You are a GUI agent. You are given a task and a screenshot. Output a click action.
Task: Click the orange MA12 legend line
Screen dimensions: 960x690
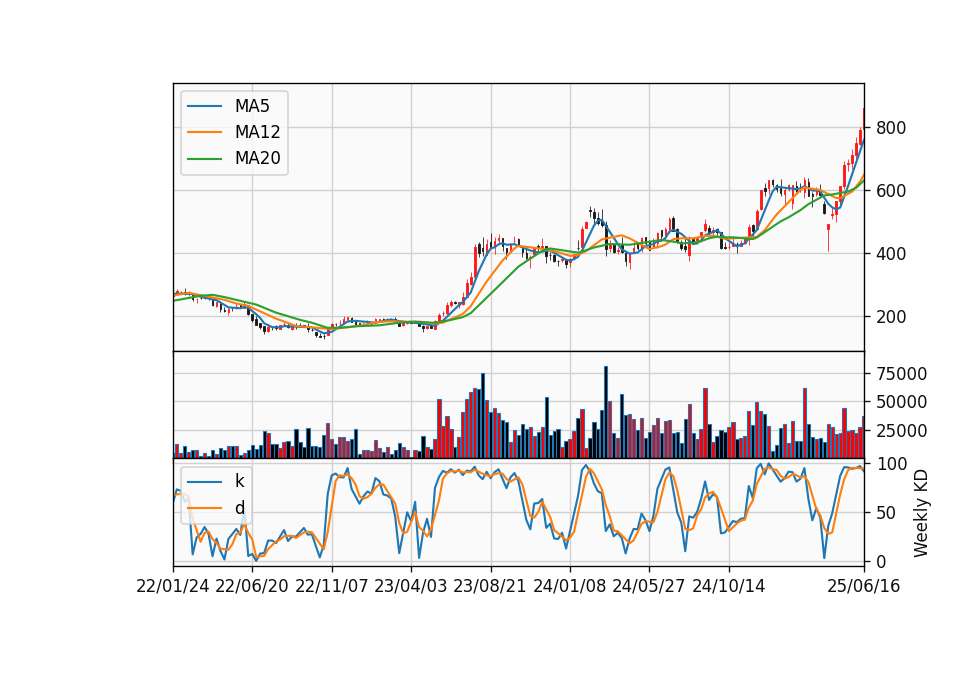click(x=204, y=132)
